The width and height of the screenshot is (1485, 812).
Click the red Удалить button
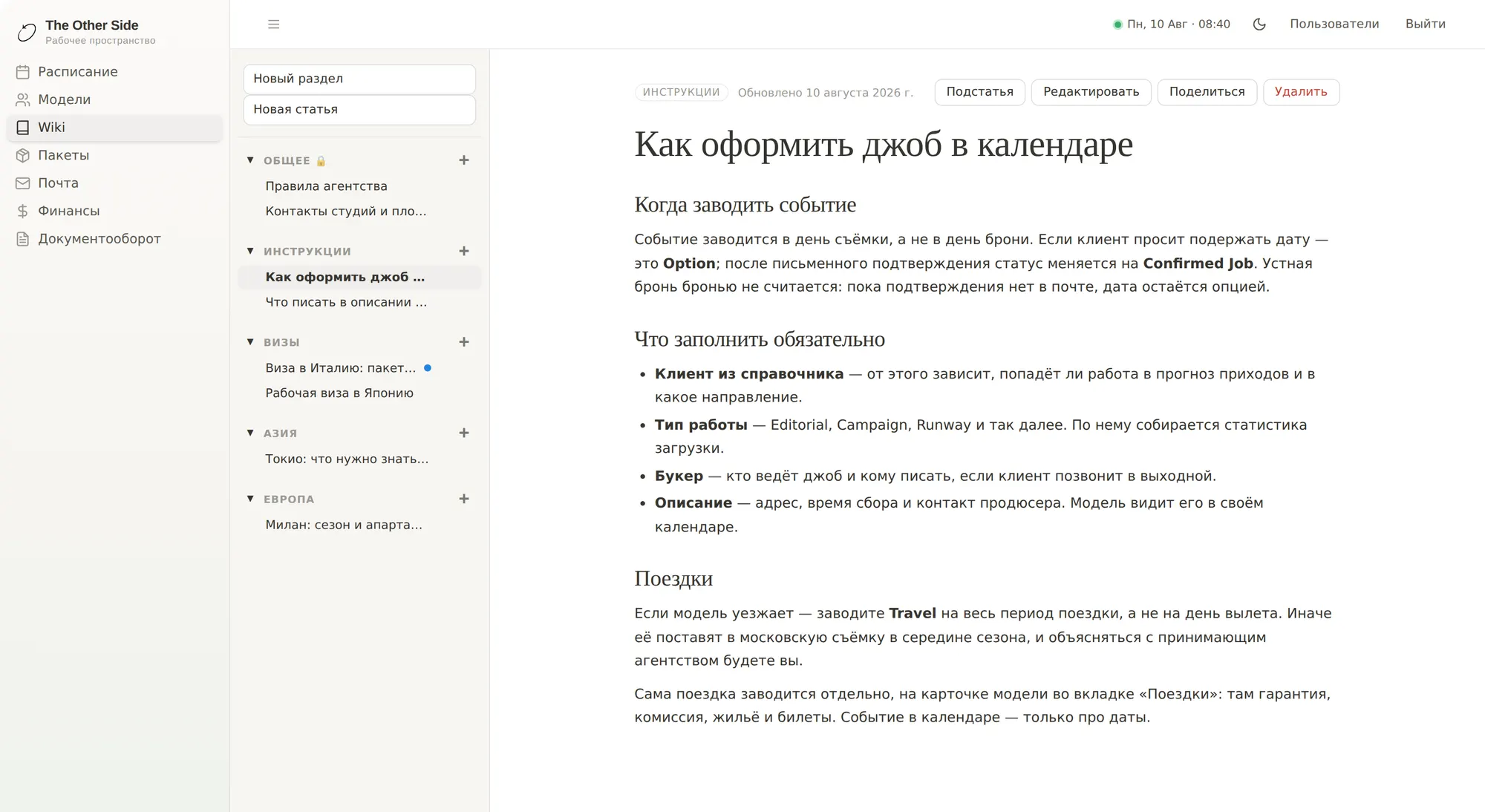tap(1301, 92)
